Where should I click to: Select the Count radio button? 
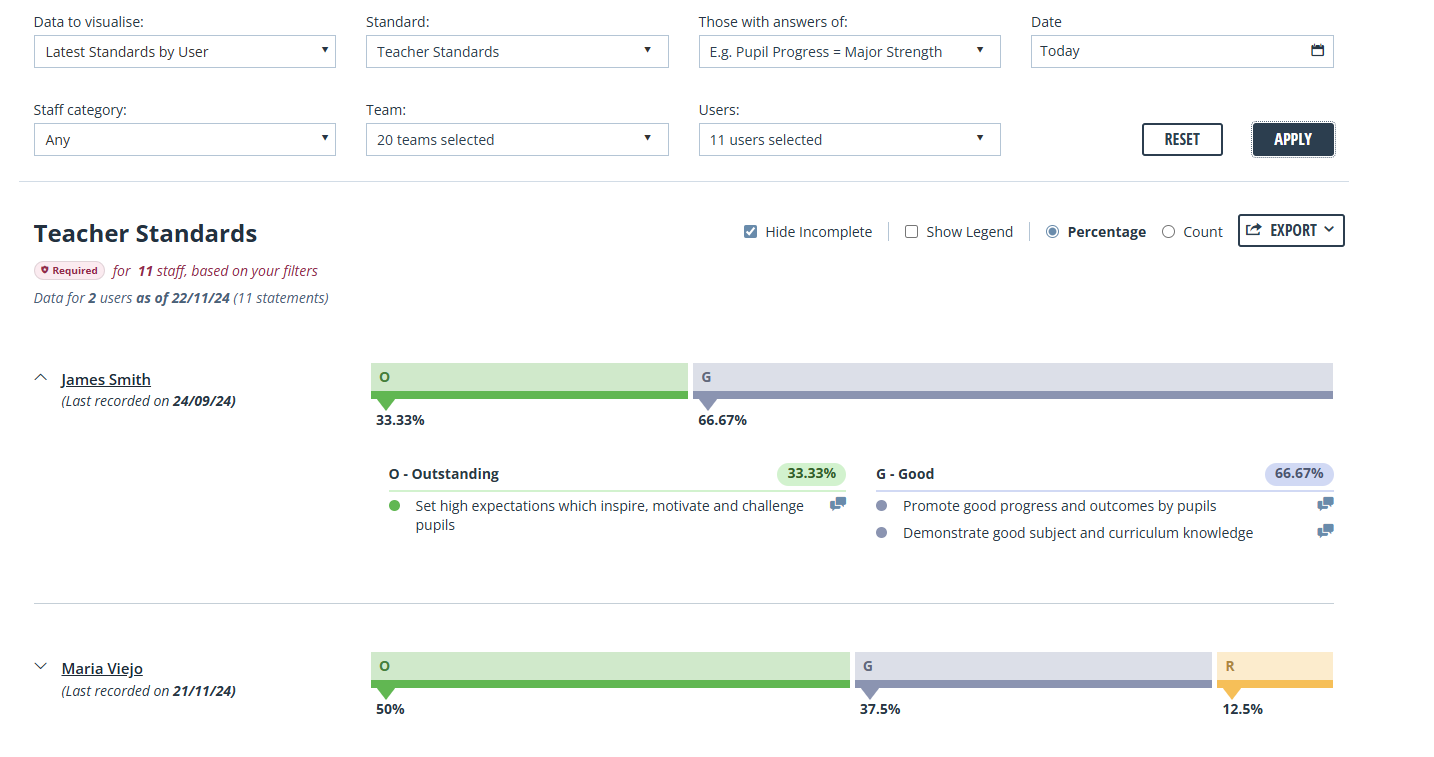point(1168,232)
